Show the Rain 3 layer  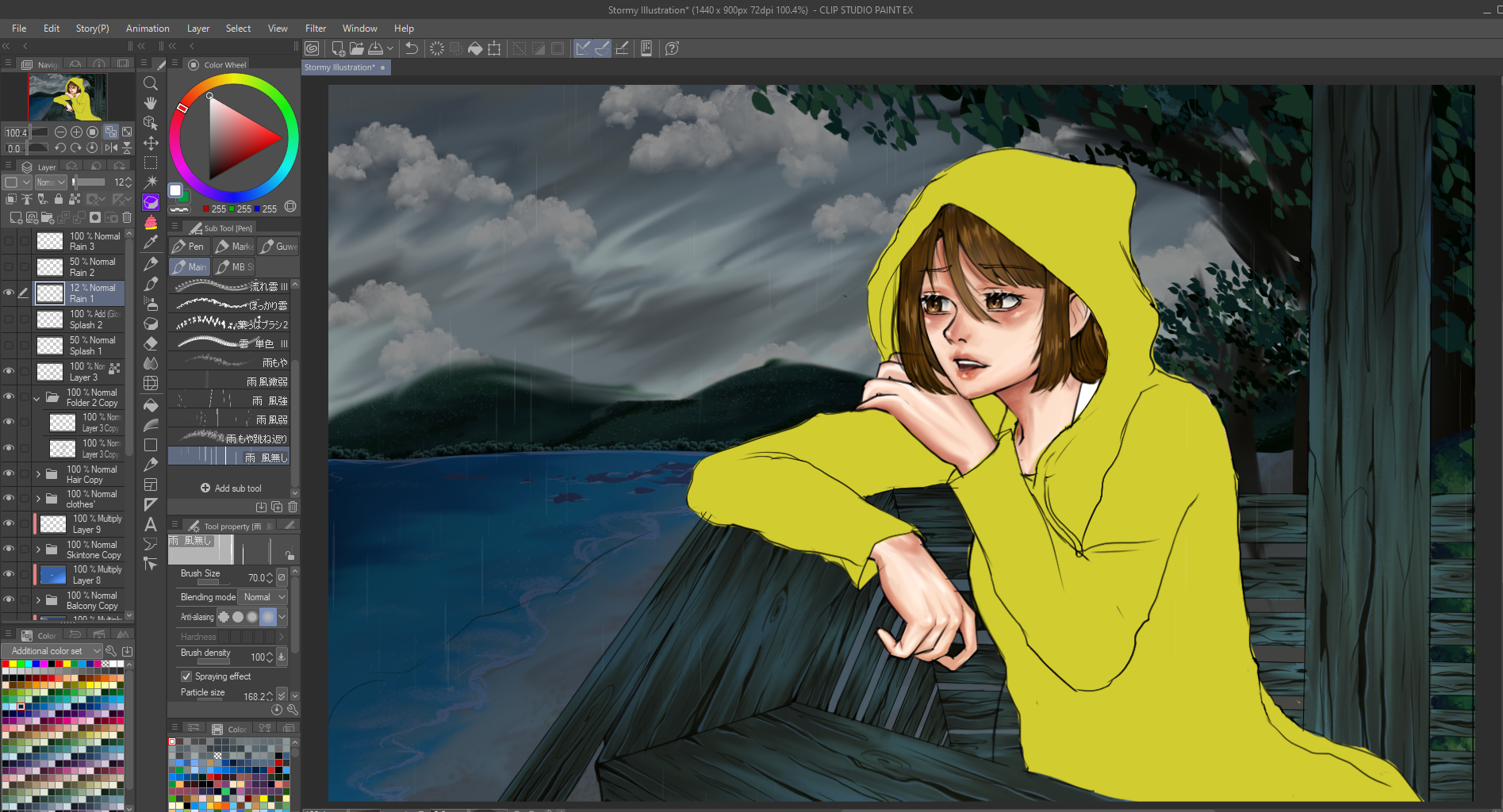point(9,241)
